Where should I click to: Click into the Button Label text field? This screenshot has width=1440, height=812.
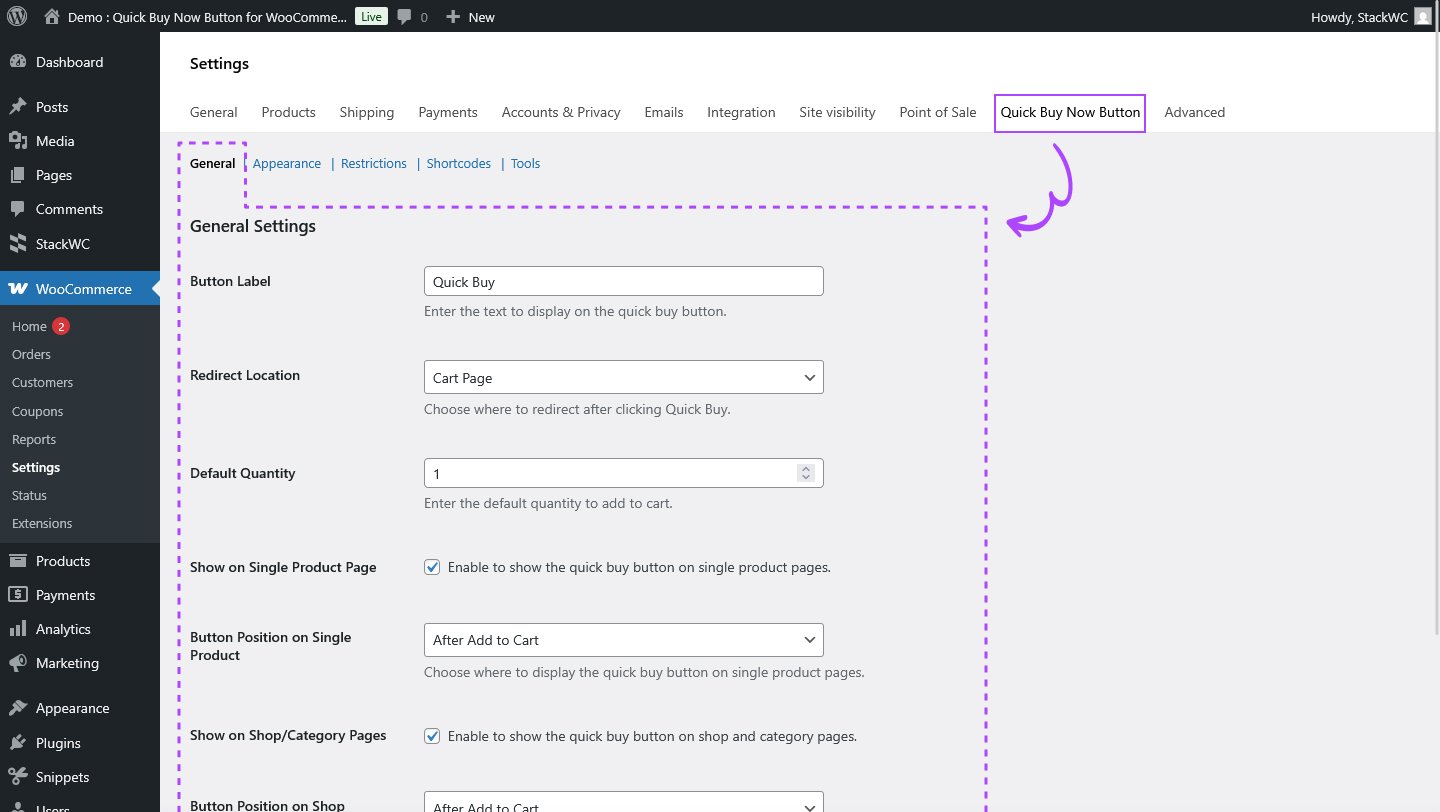tap(623, 282)
